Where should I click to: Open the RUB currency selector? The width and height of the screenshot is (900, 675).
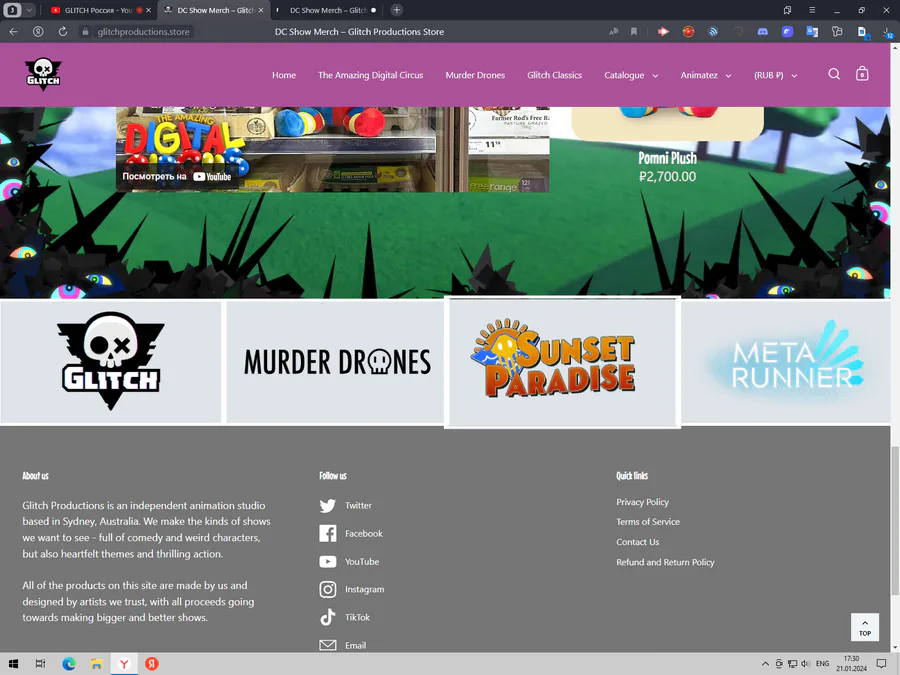[775, 75]
